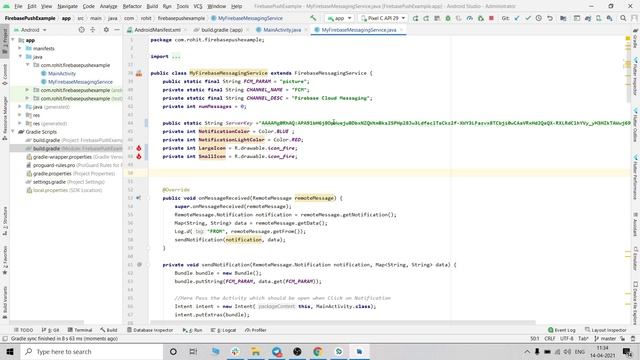This screenshot has height=360, width=640.
Task: Select MainActivity in project tree
Action: coord(62,73)
